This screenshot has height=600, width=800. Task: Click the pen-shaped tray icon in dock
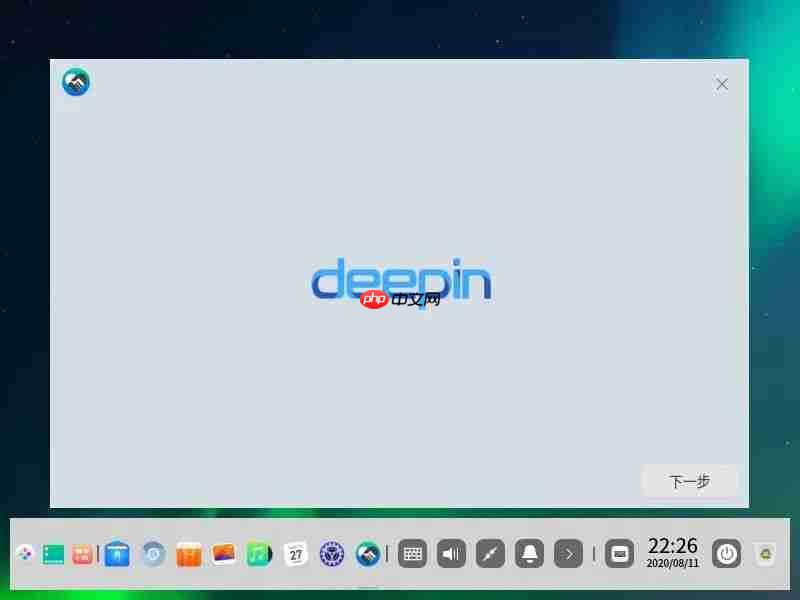[490, 554]
